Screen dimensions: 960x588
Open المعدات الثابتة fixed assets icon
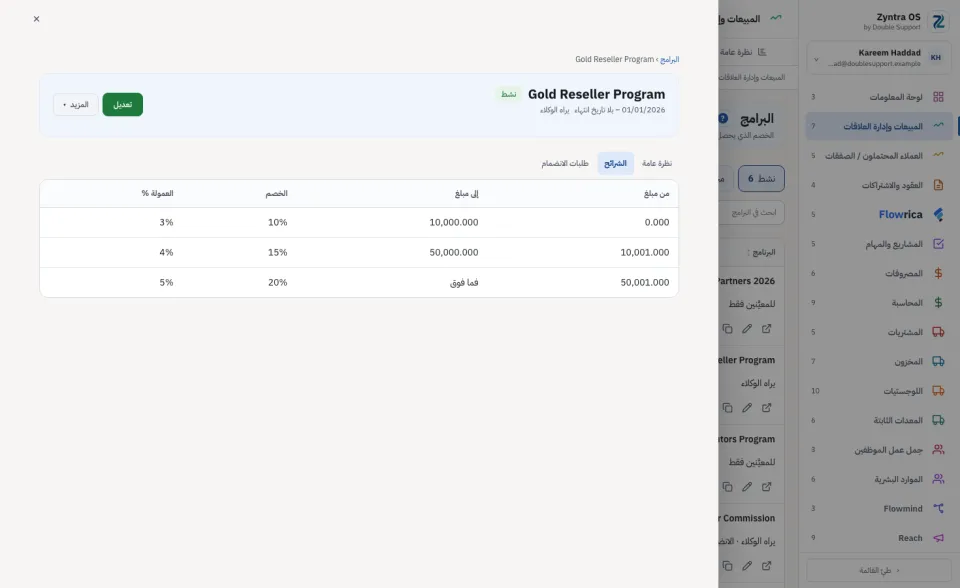938,420
